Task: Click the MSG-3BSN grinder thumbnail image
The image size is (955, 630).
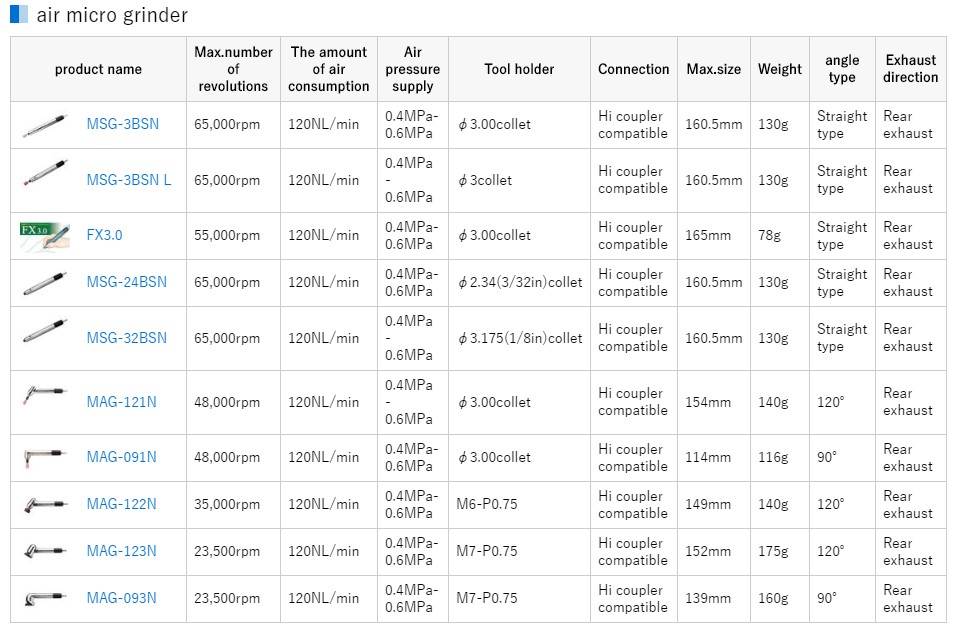Action: [45, 125]
